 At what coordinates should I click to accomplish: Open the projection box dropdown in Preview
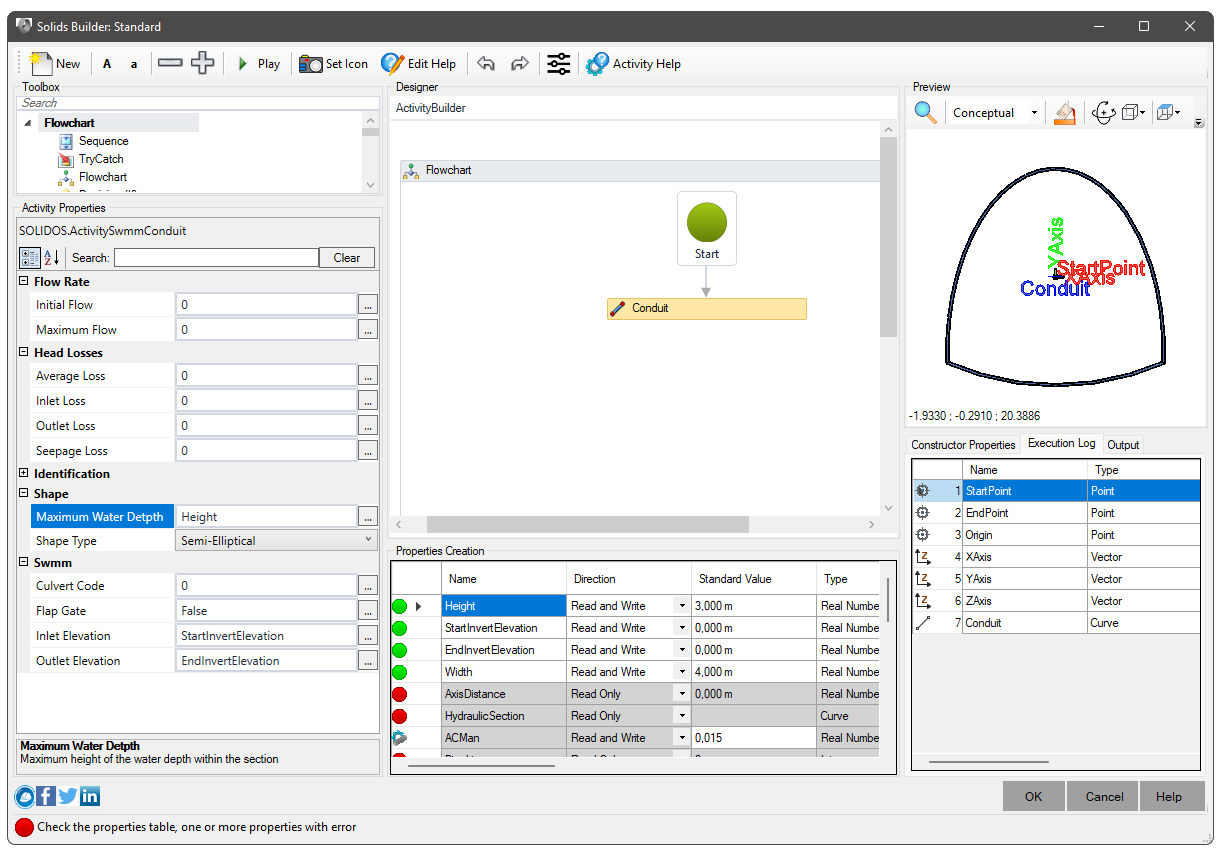click(x=1169, y=113)
